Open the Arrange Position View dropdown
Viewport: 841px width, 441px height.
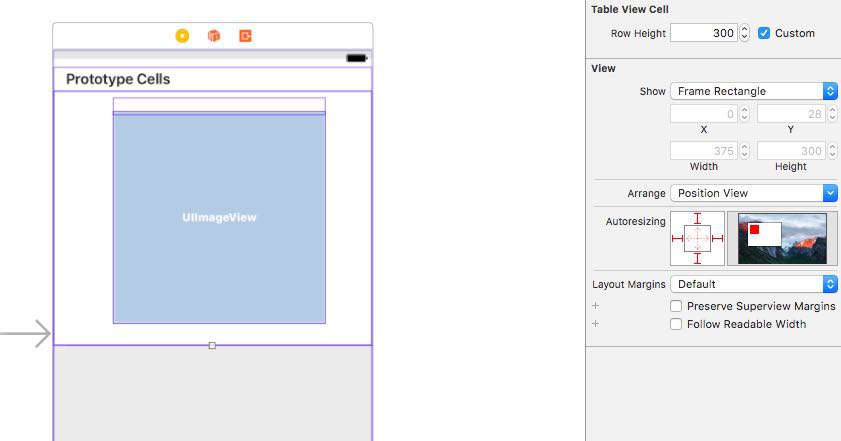pyautogui.click(x=754, y=193)
